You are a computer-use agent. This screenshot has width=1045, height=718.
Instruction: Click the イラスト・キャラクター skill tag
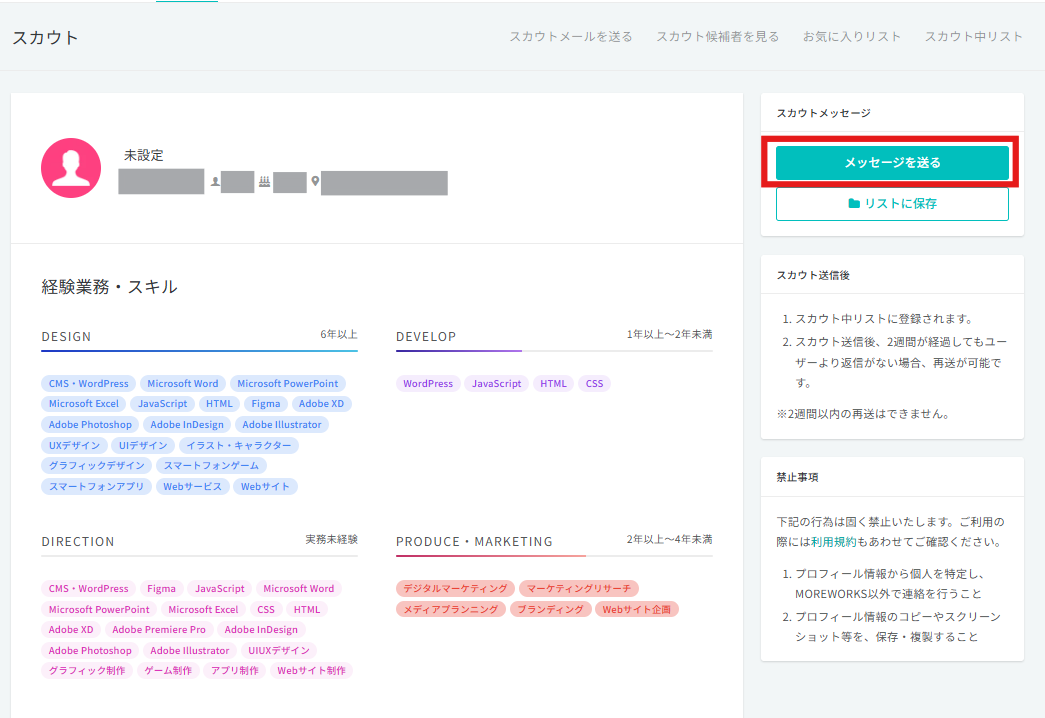click(x=239, y=445)
